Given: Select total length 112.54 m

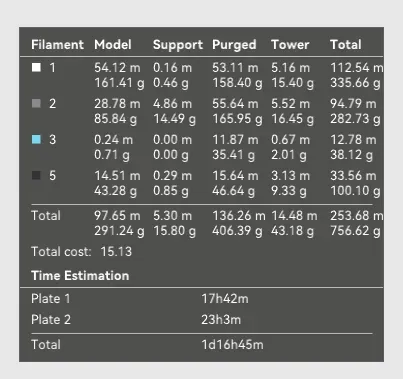Looking at the screenshot, I should coord(357,68).
